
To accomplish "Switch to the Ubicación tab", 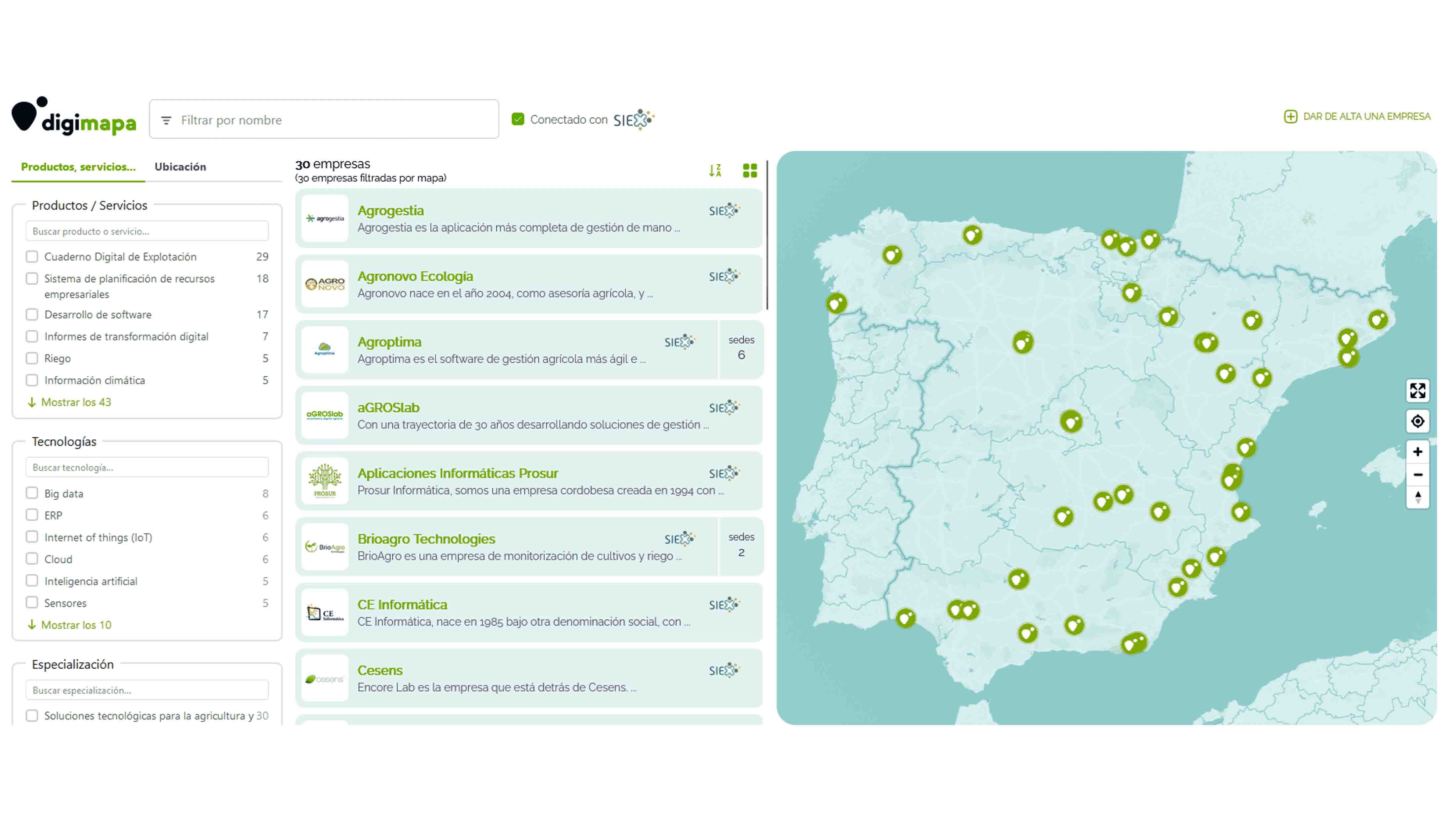I will point(180,167).
